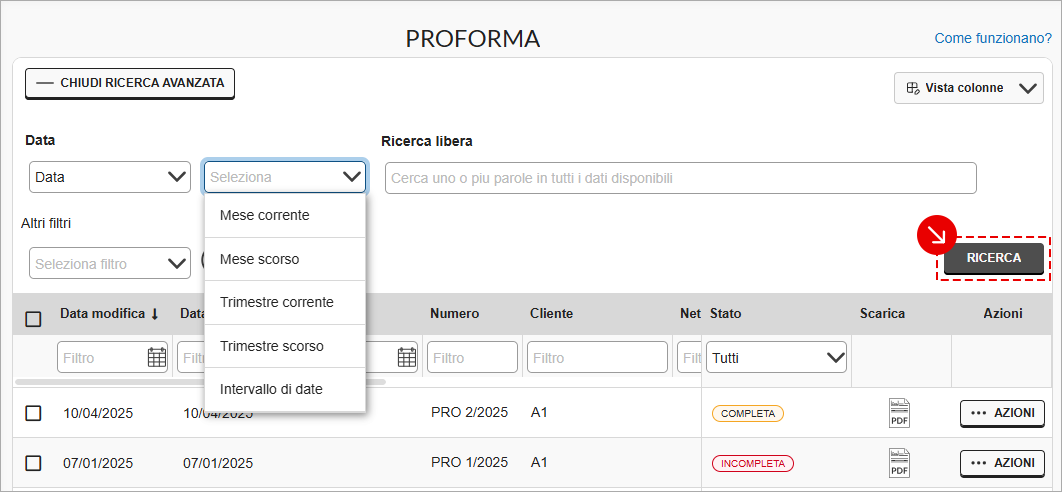The width and height of the screenshot is (1062, 492).
Task: Download PDF for PRO 2/2025
Action: (899, 413)
